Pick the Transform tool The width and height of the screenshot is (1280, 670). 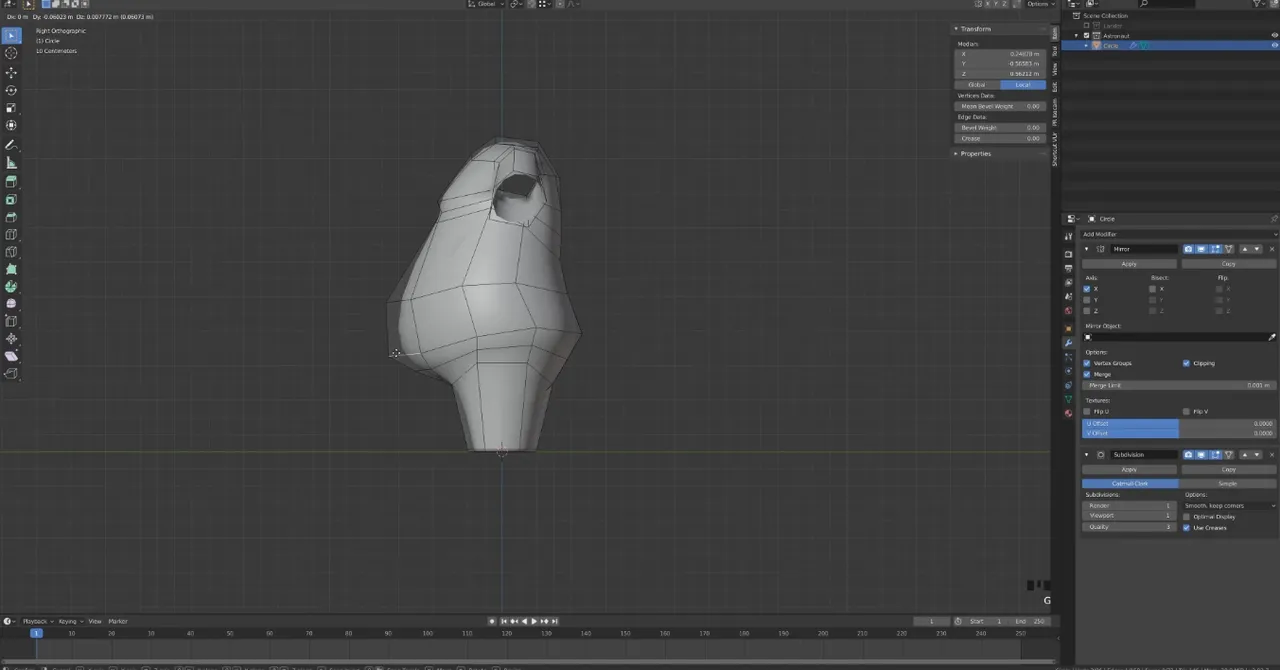11,126
